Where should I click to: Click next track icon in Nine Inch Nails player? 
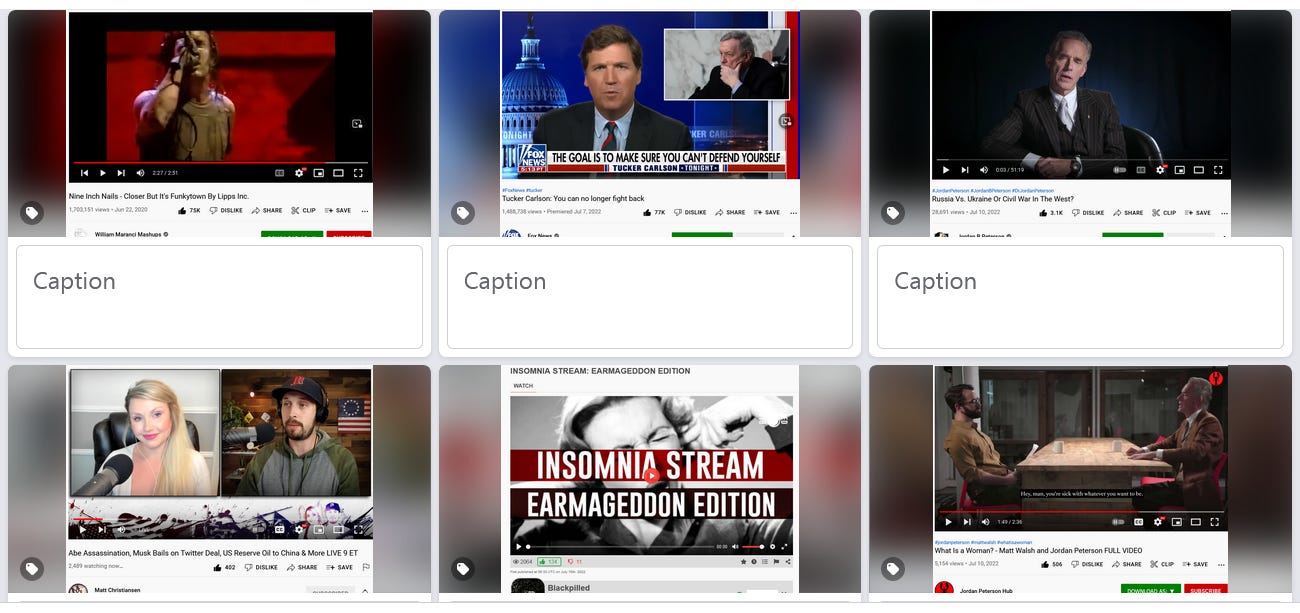121,173
